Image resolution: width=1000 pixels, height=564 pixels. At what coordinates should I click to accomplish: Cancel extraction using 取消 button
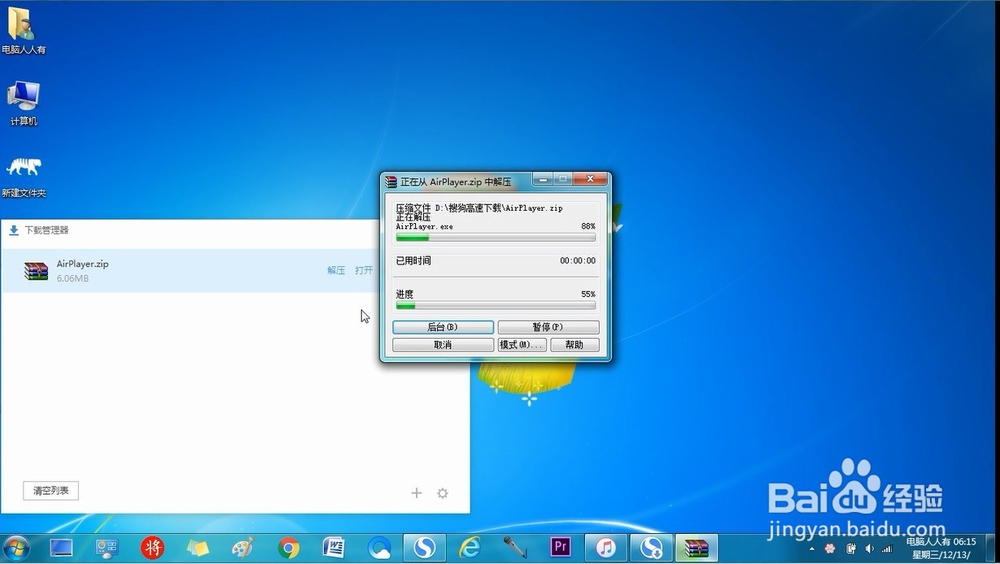pos(443,345)
